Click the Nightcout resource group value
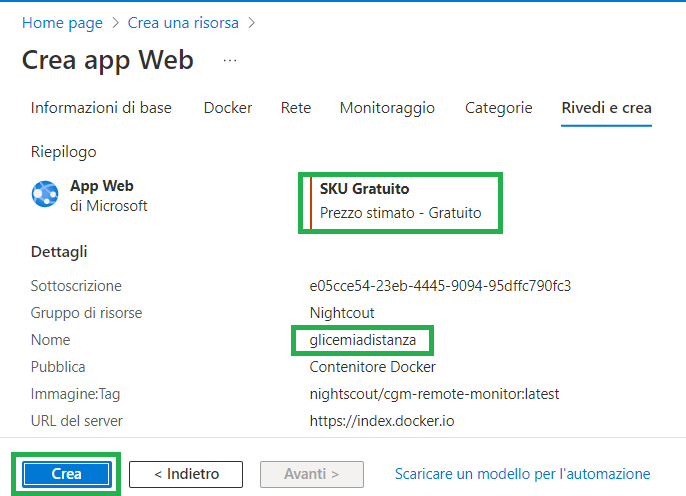This screenshot has width=686, height=496. 342,313
